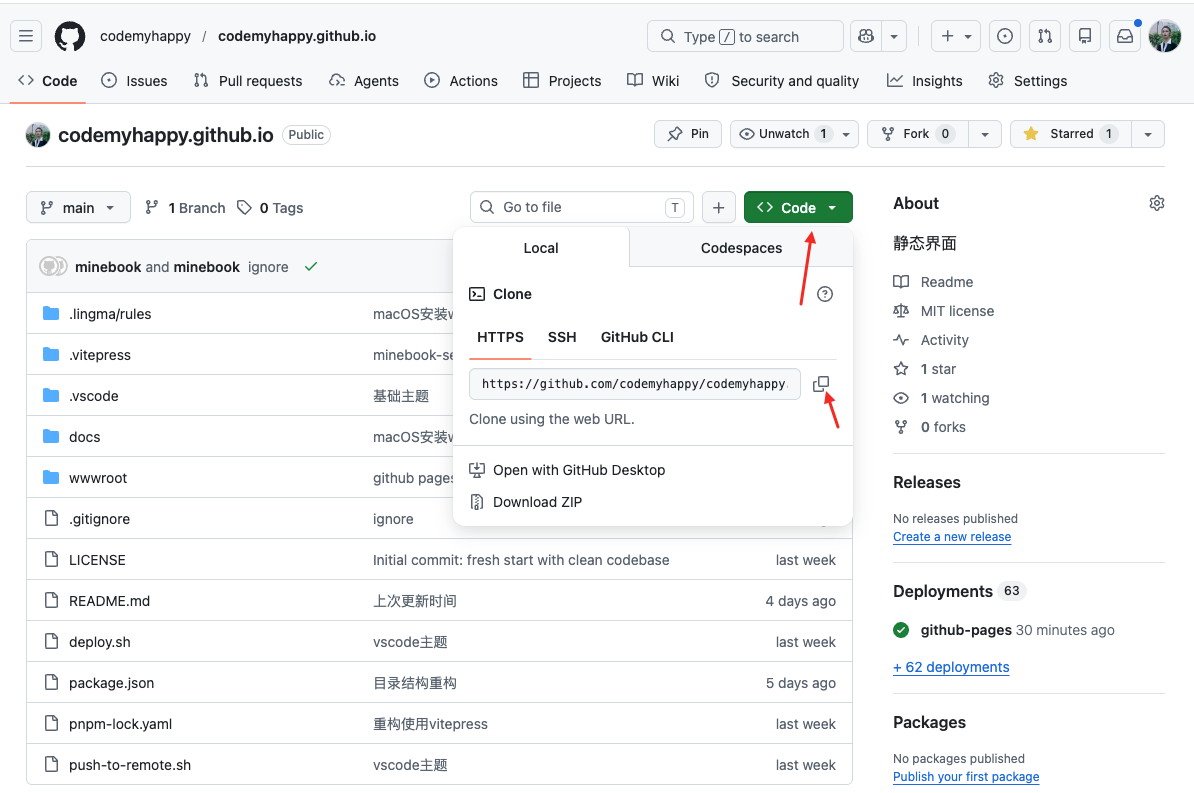1194x793 pixels.
Task: Open the main branch selector
Action: pos(78,207)
